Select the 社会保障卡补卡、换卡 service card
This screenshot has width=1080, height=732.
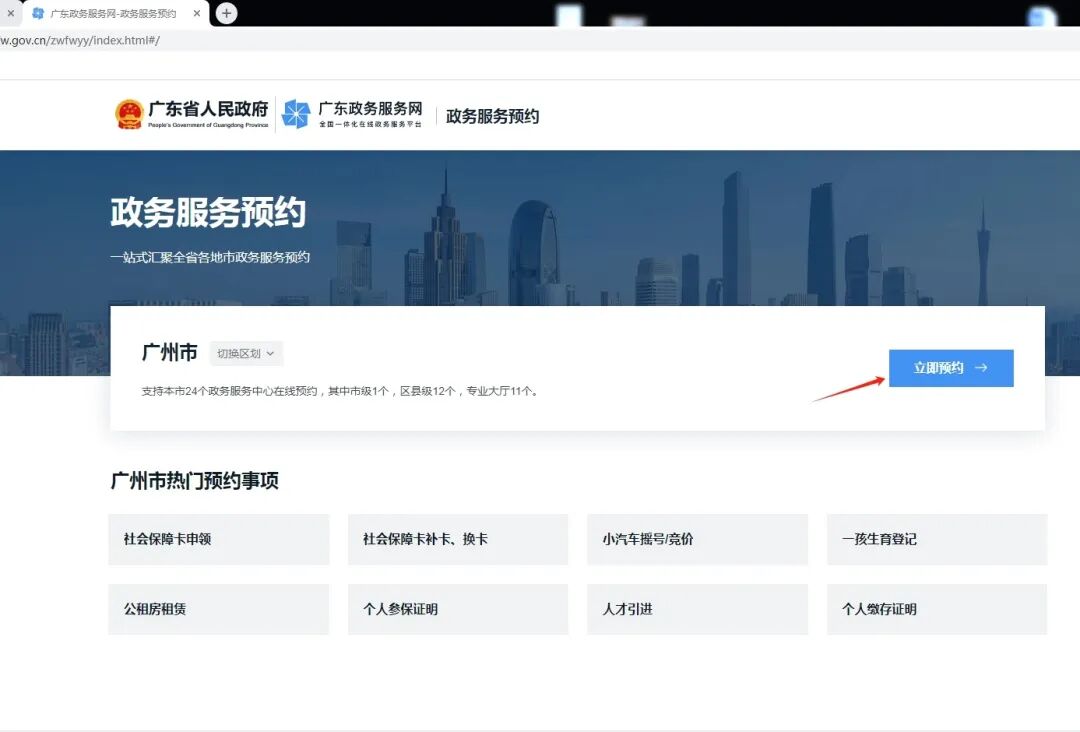(x=458, y=539)
